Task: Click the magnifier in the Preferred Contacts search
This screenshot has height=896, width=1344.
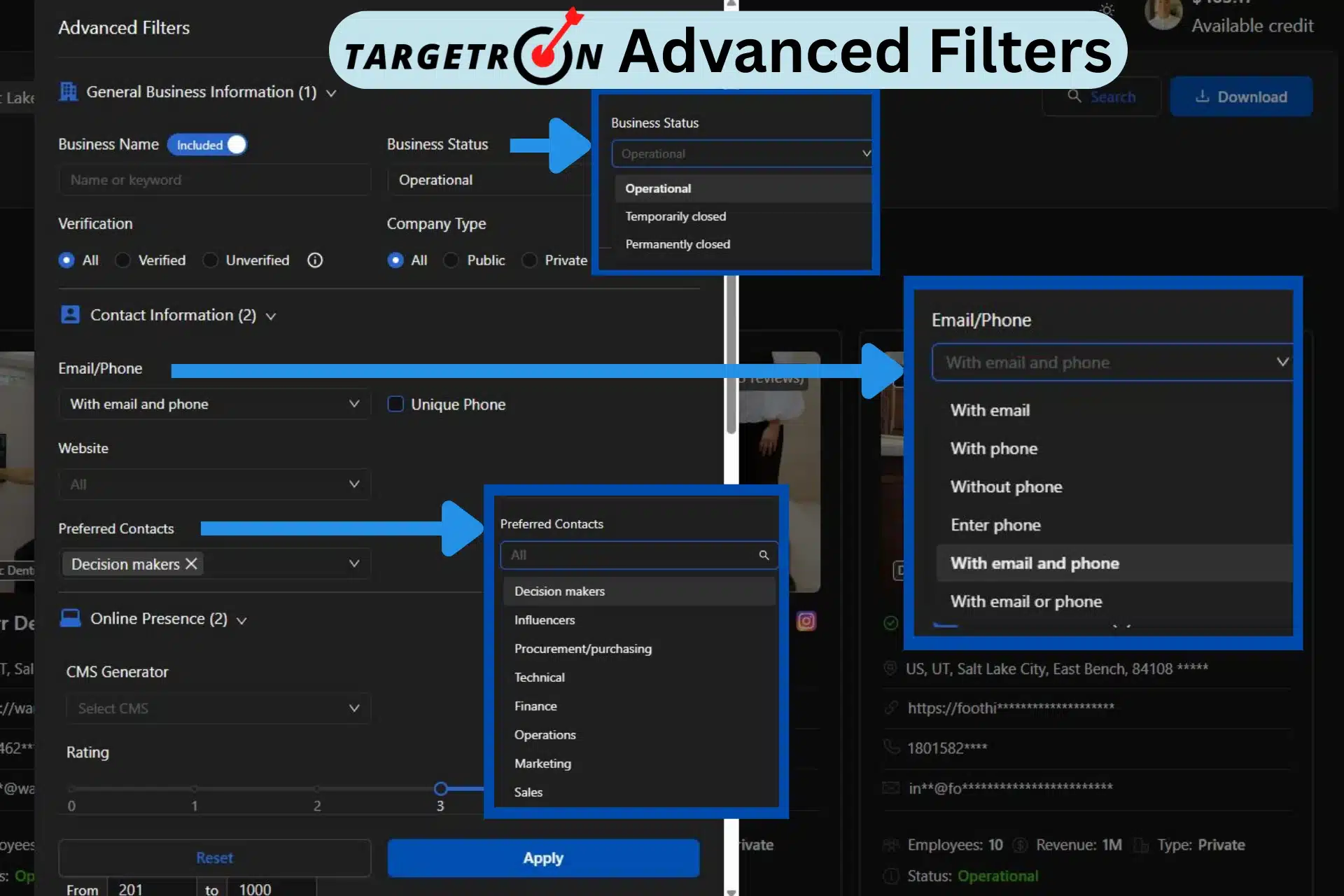Action: [x=764, y=555]
